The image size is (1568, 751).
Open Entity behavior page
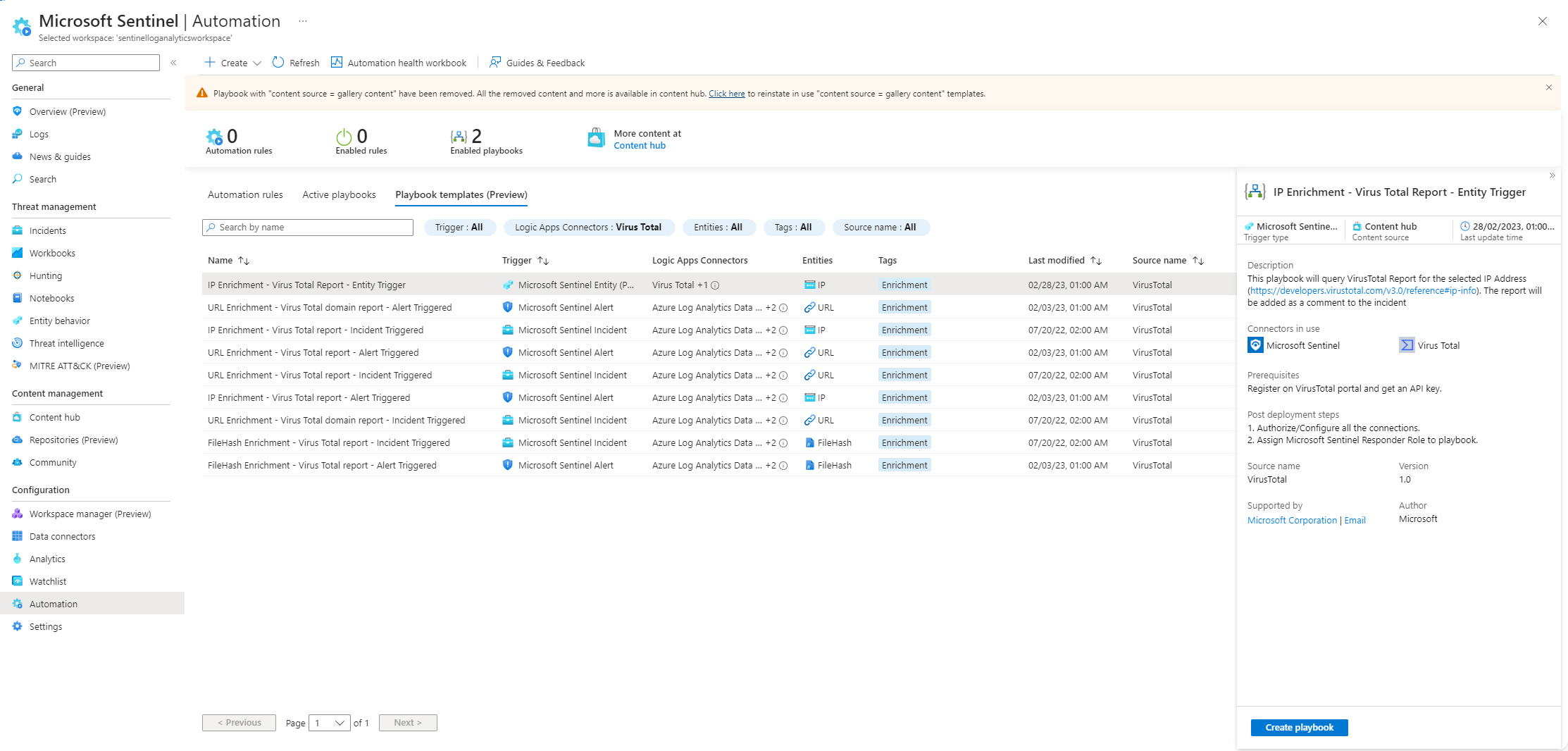[x=60, y=321]
